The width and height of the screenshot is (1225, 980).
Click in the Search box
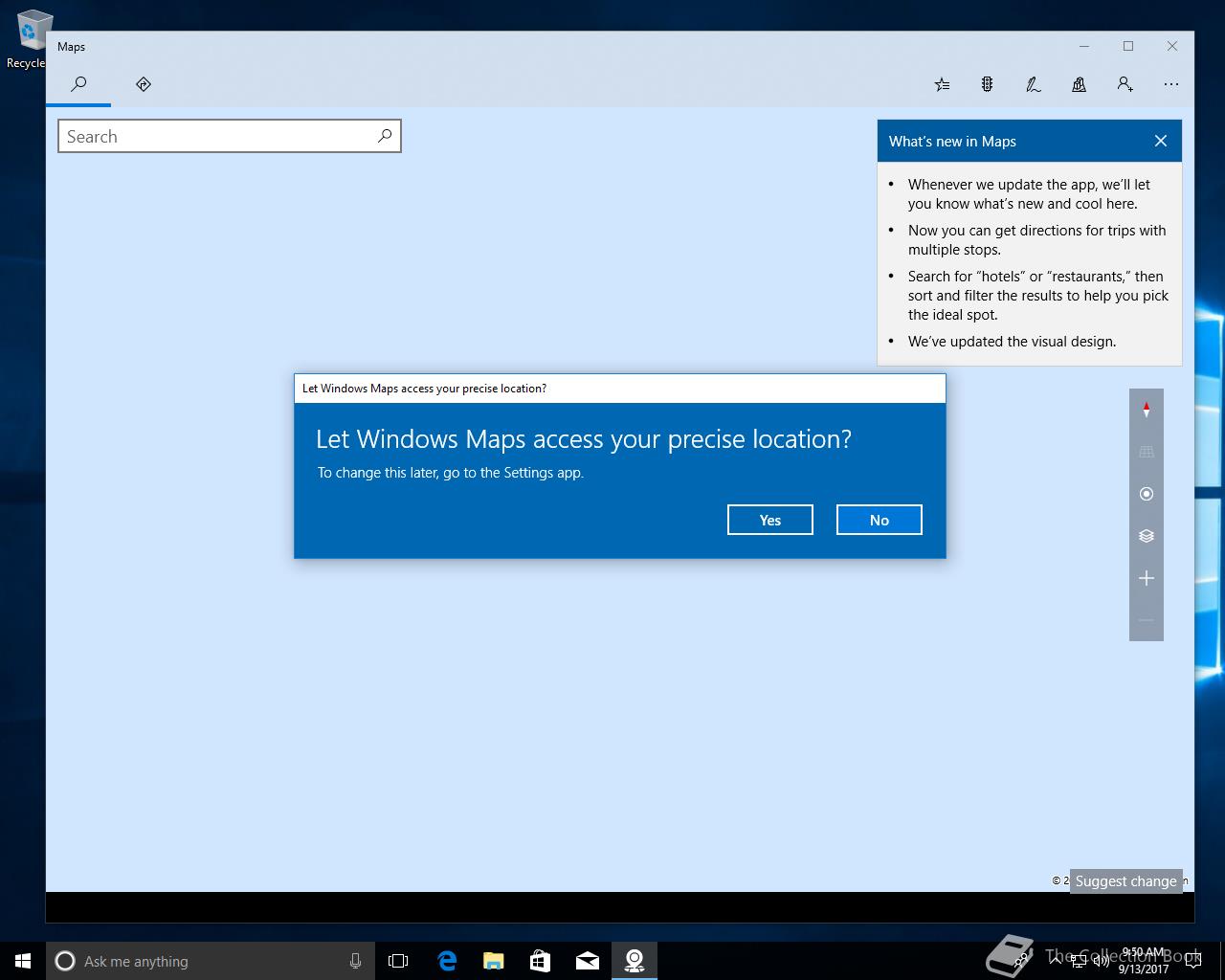coord(229,136)
